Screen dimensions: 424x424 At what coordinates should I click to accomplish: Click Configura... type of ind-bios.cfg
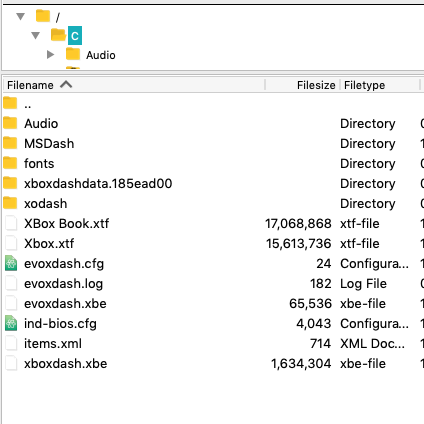(x=374, y=324)
